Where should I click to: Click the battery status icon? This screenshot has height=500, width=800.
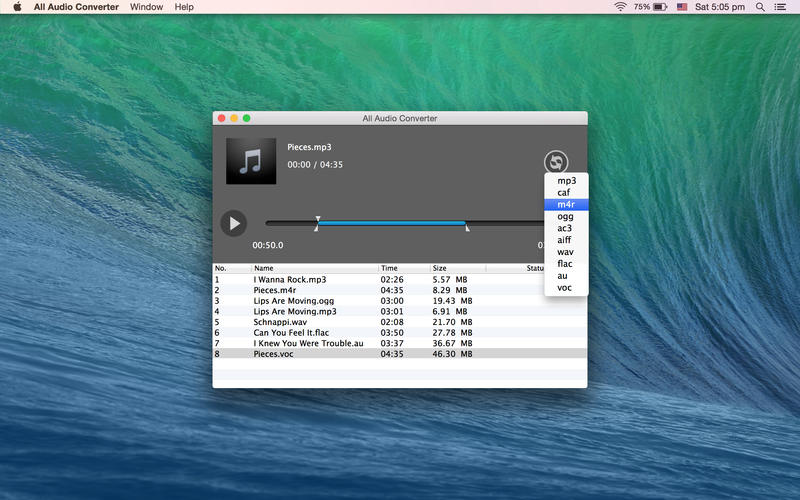[660, 7]
